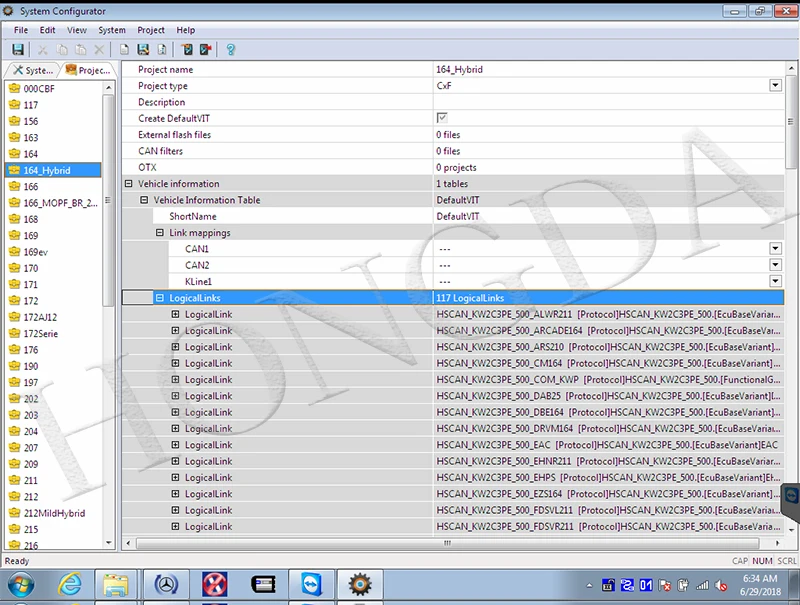Click the property grid vertical scrollbar thumb
This screenshot has height=605, width=800.
(790, 121)
